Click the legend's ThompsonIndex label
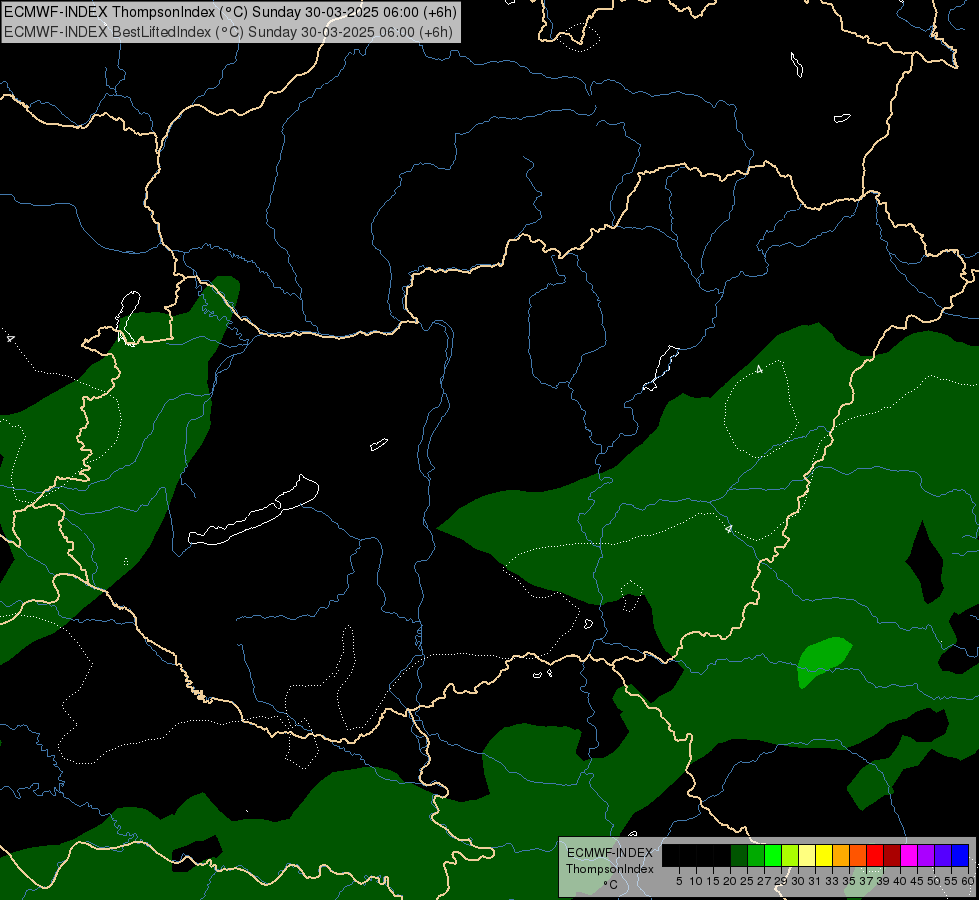The width and height of the screenshot is (979, 900). (610, 869)
